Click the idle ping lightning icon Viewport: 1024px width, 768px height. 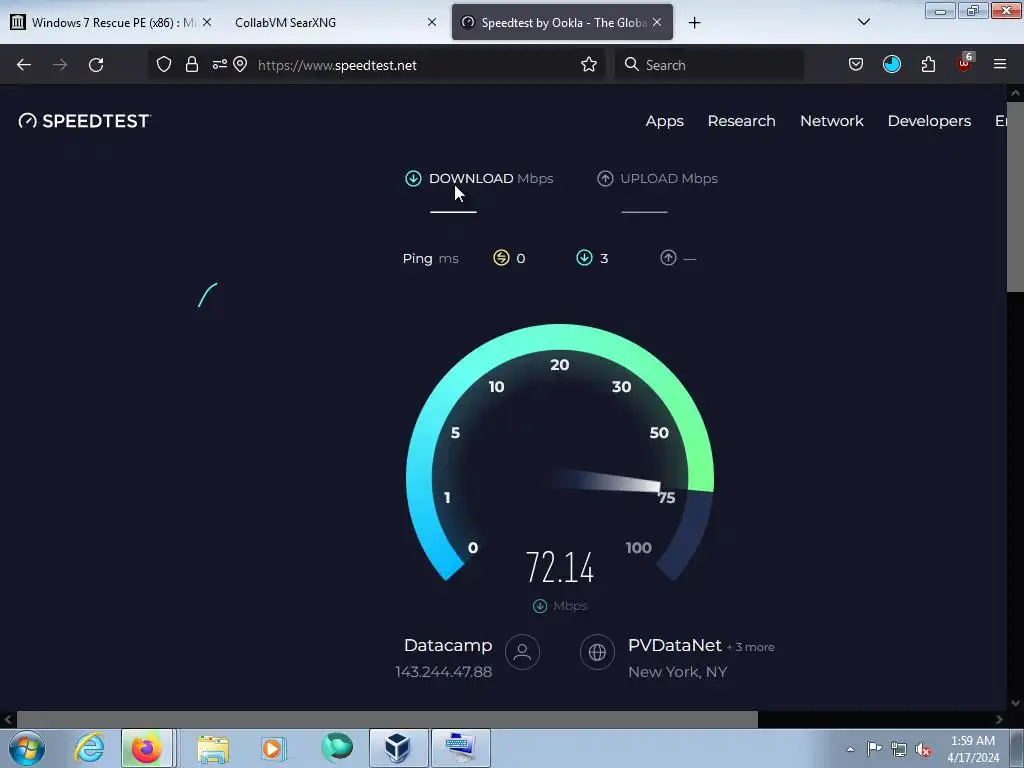[501, 258]
